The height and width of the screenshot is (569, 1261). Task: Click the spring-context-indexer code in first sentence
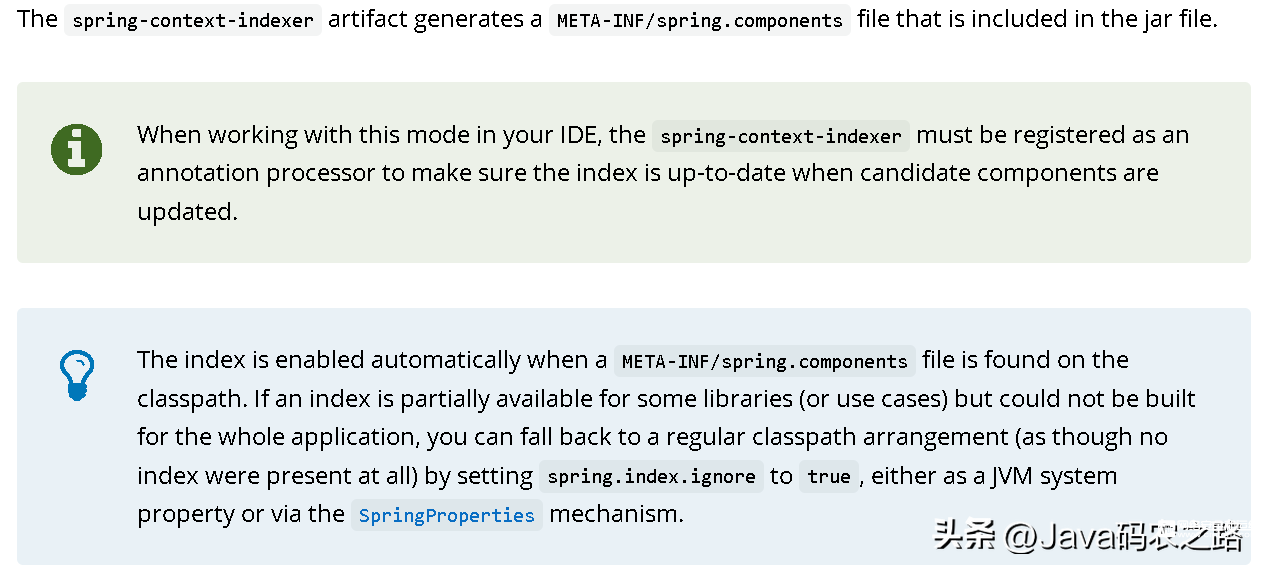(193, 20)
